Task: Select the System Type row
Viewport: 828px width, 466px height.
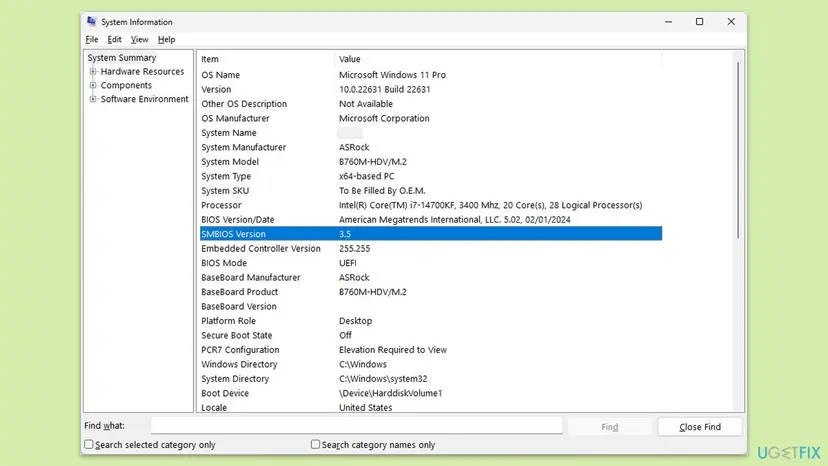Action: click(431, 176)
